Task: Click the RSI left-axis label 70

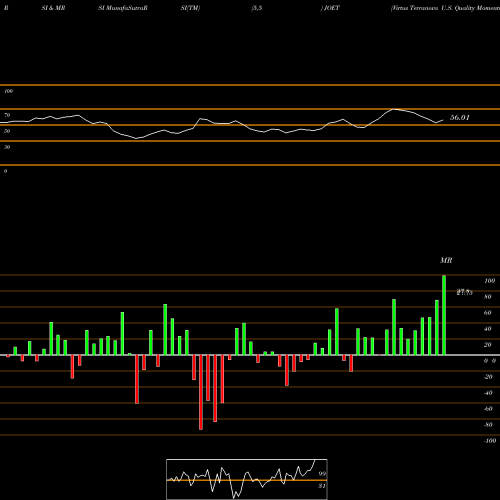Action: [x=7, y=115]
